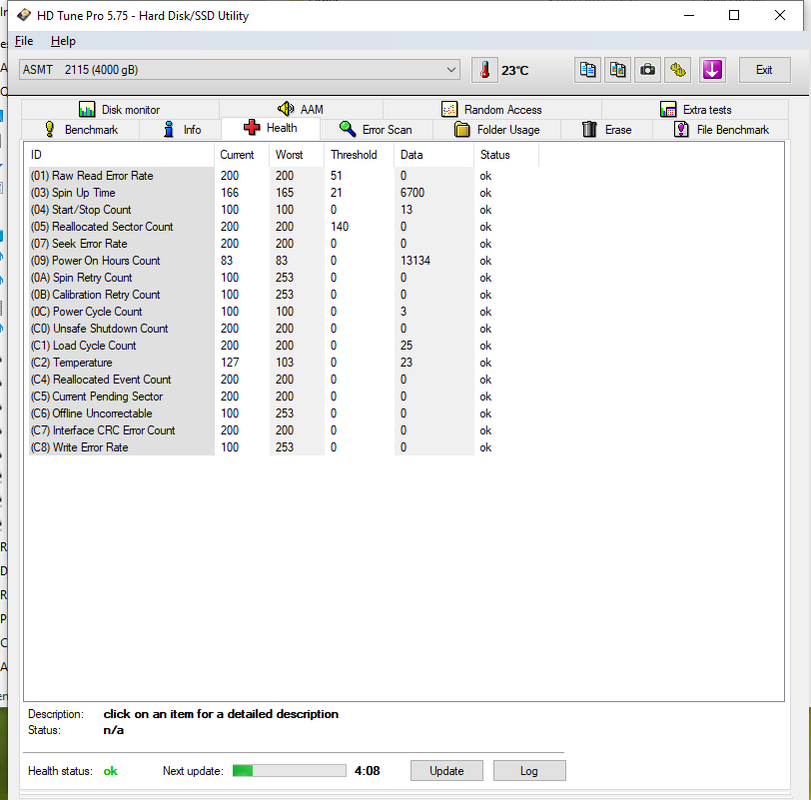Select the (C5) Current Pending Sector row
The width and height of the screenshot is (811, 800).
(x=283, y=396)
